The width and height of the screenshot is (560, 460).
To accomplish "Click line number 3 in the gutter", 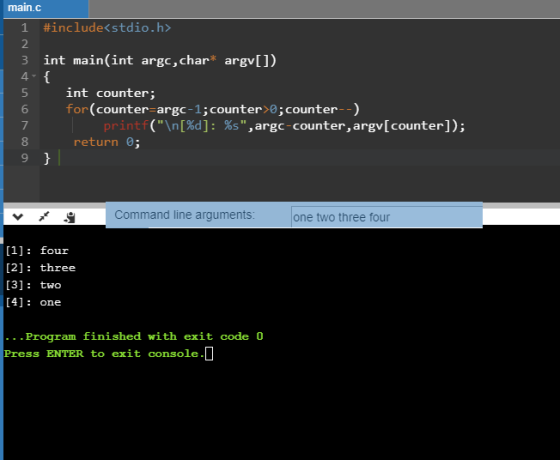I will tap(24, 60).
